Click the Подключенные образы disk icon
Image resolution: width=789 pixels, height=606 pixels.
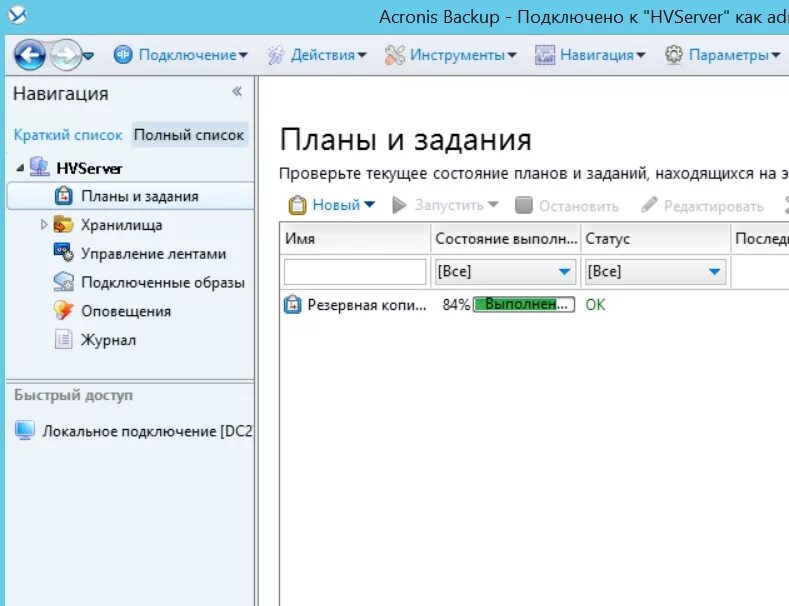click(63, 281)
